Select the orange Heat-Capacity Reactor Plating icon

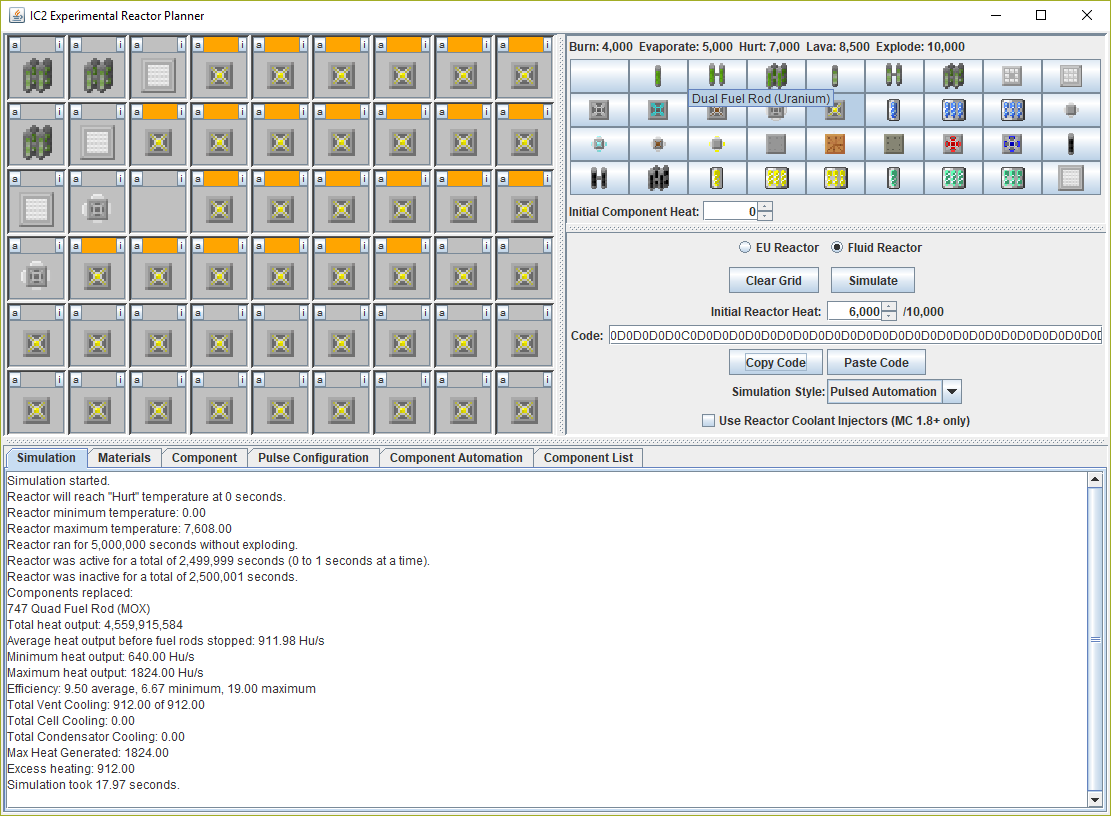pyautogui.click(x=835, y=144)
